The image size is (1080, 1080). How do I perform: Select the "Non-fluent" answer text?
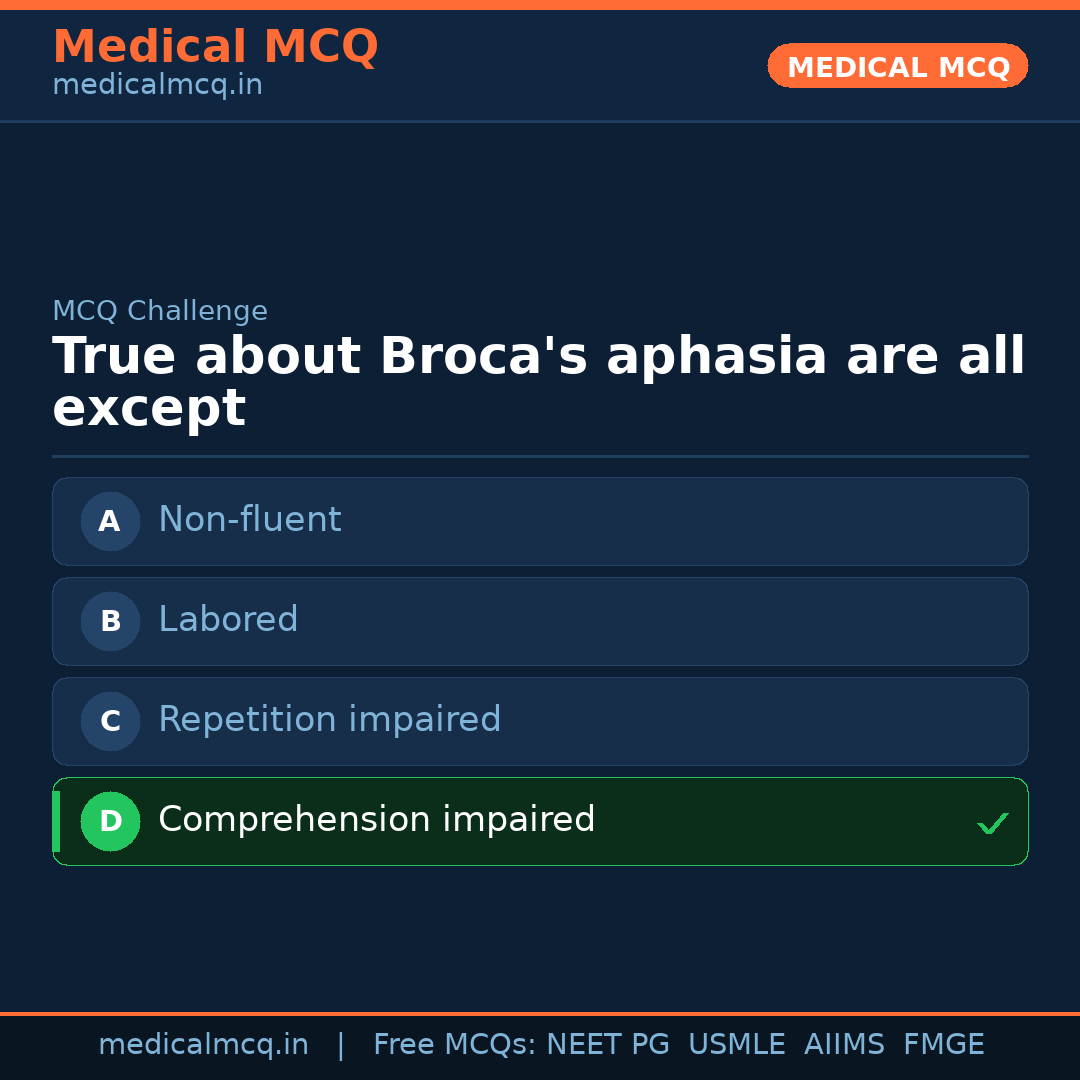point(250,520)
